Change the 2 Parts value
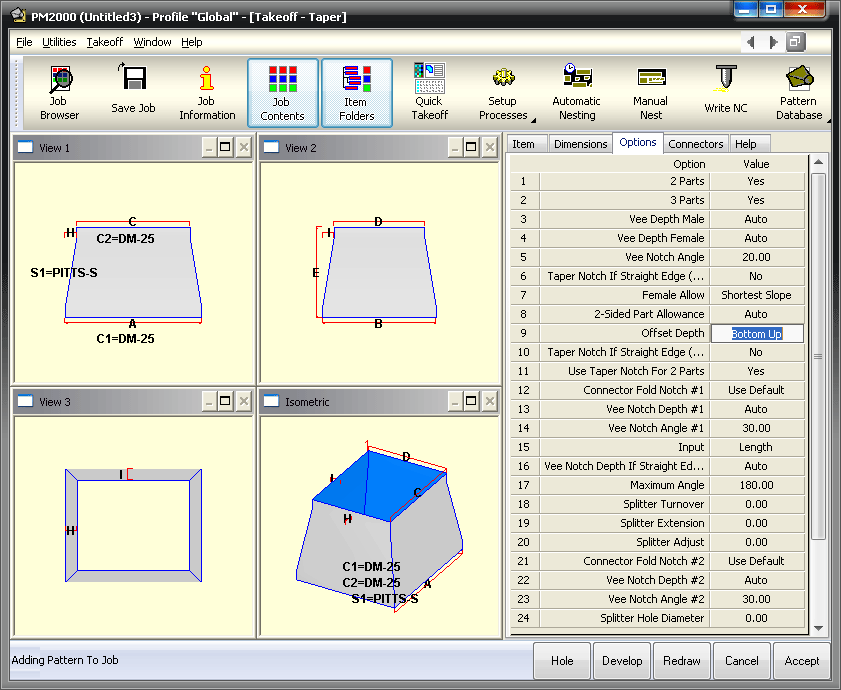 tap(757, 181)
